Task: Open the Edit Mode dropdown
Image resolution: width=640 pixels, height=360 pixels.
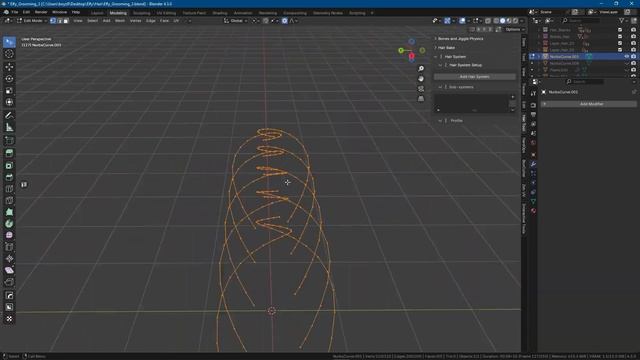Action: click(x=31, y=21)
